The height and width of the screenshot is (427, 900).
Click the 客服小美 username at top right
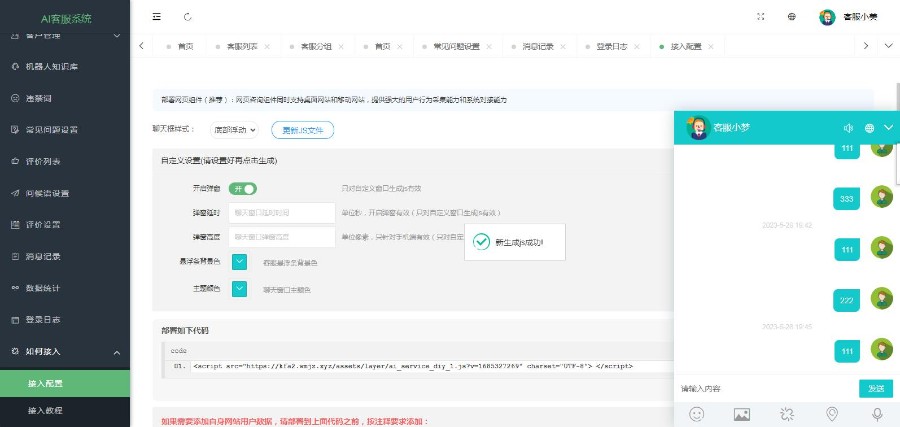point(860,17)
